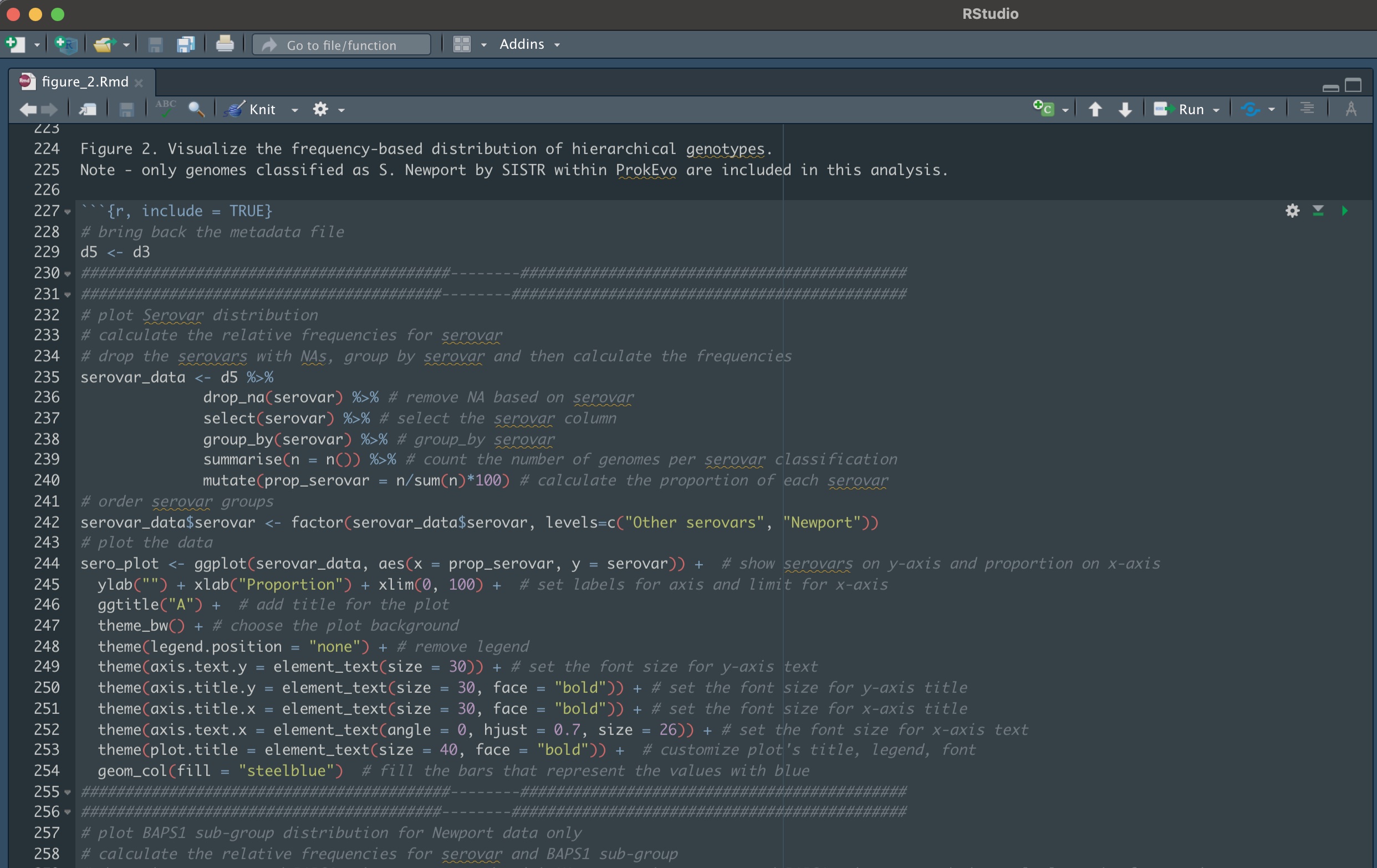The width and height of the screenshot is (1377, 868).
Task: Fold the section at line 255
Action: 68,793
